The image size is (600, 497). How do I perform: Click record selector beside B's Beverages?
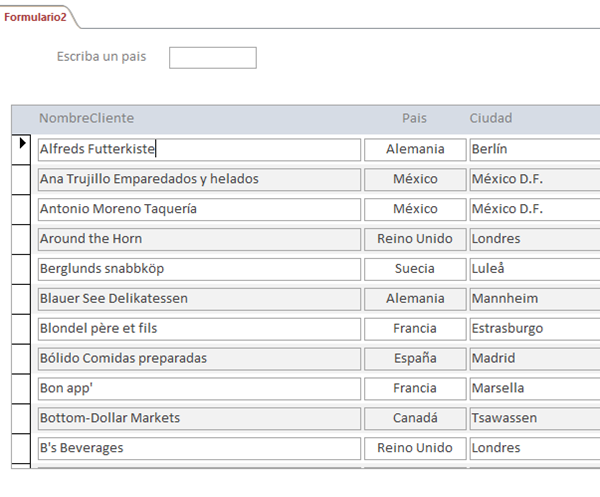[21, 448]
